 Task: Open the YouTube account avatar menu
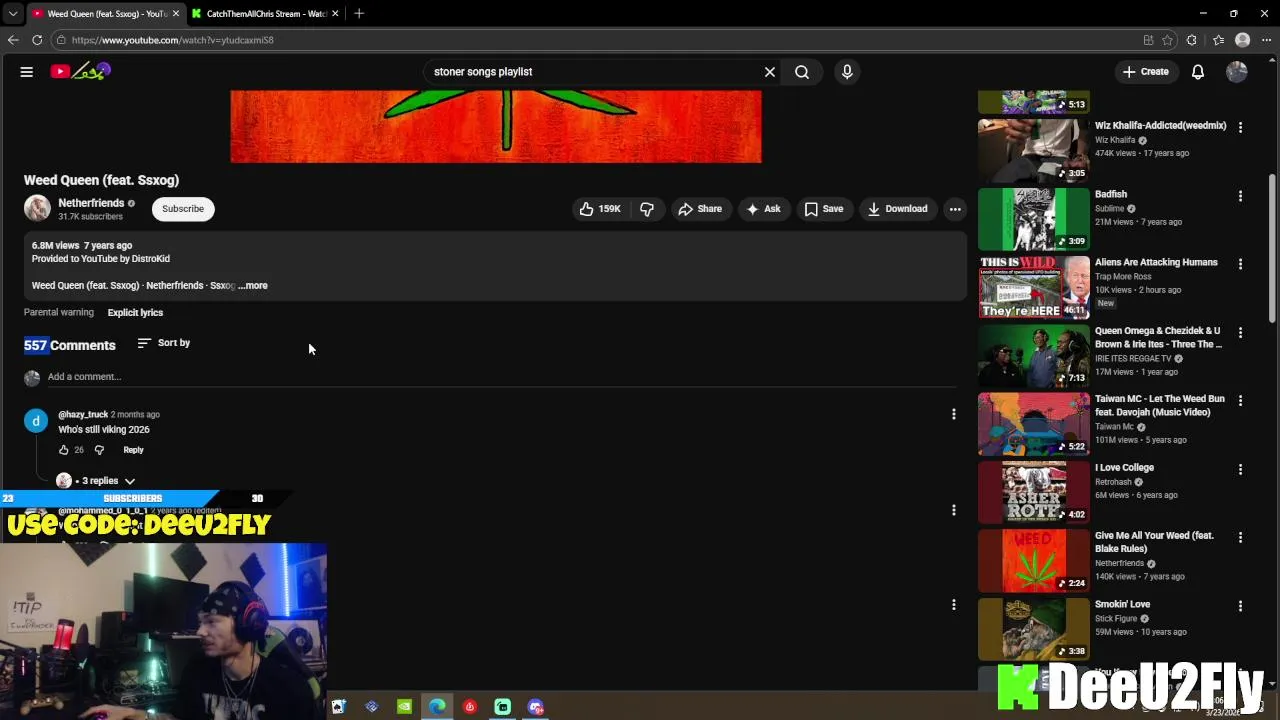pyautogui.click(x=1237, y=72)
